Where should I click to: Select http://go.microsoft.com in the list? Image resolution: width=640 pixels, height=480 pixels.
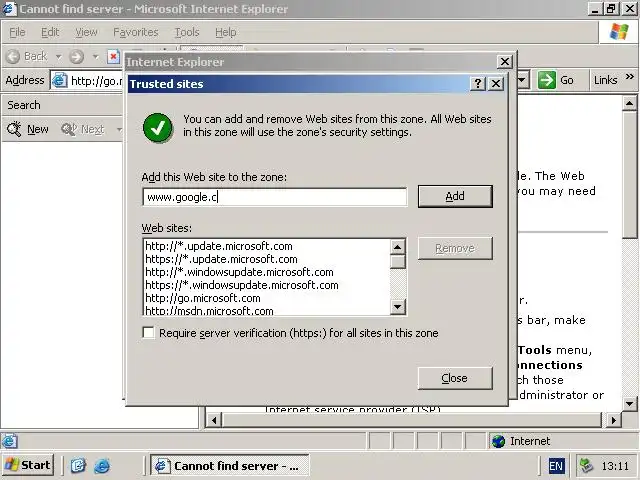[203, 298]
